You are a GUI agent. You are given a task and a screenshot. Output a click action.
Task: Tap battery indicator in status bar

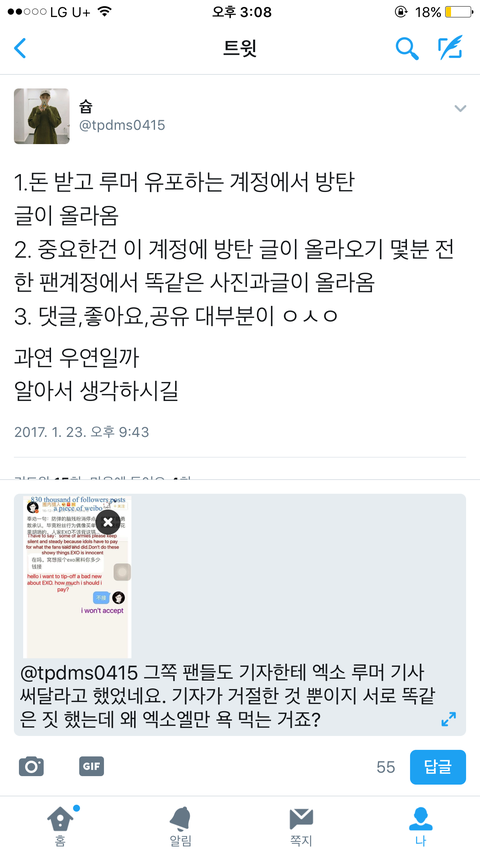pos(459,12)
